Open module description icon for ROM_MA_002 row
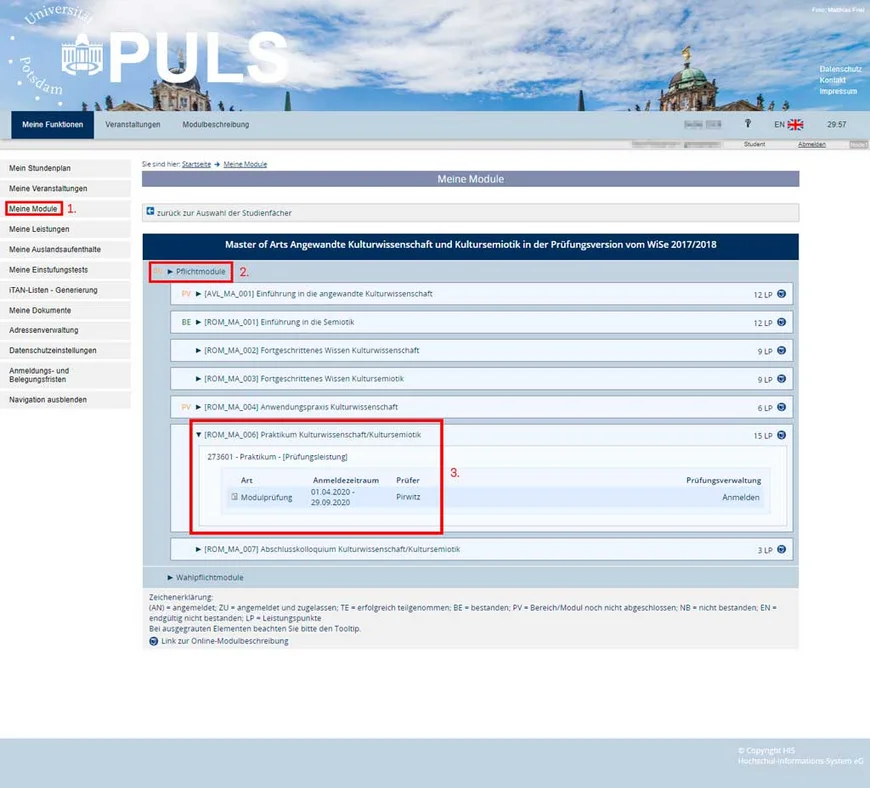This screenshot has height=788, width=870. coord(781,351)
